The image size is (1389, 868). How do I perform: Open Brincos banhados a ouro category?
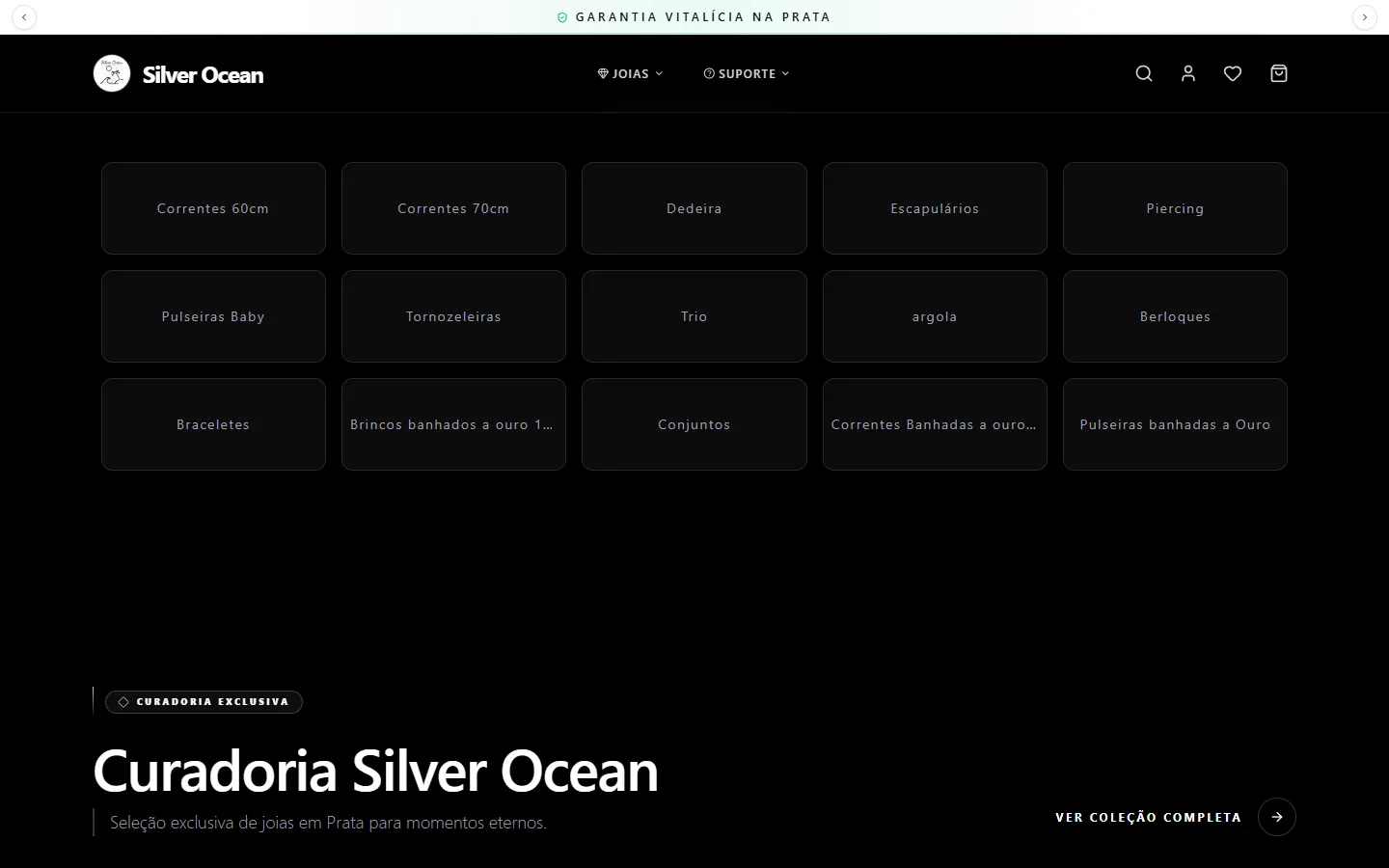coord(453,424)
